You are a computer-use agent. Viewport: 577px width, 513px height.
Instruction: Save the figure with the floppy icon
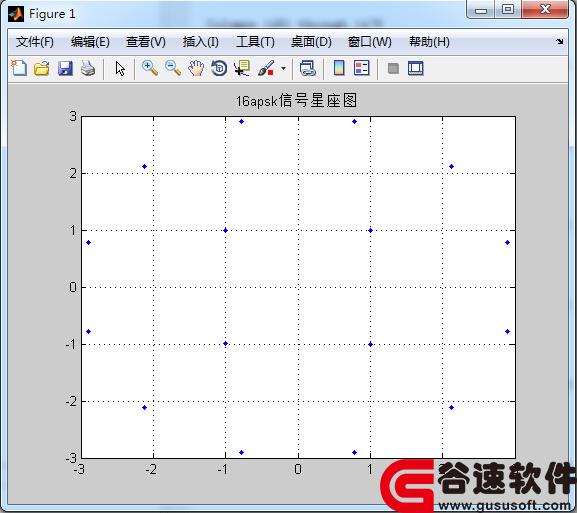tap(65, 68)
